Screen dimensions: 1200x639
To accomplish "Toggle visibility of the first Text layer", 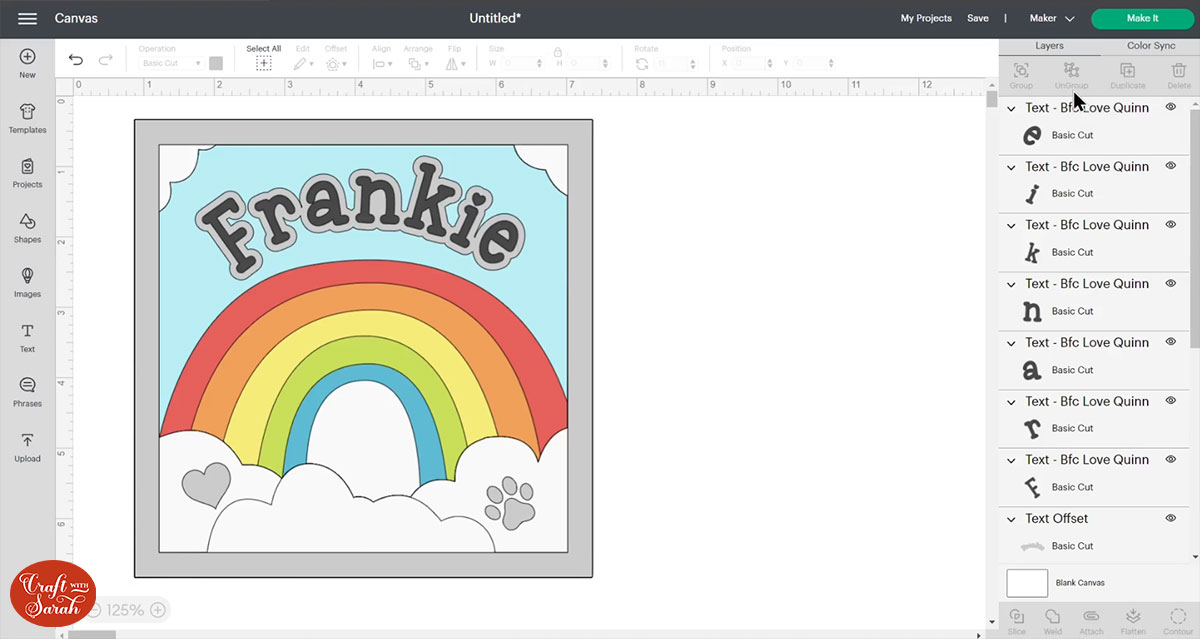I will pyautogui.click(x=1170, y=106).
